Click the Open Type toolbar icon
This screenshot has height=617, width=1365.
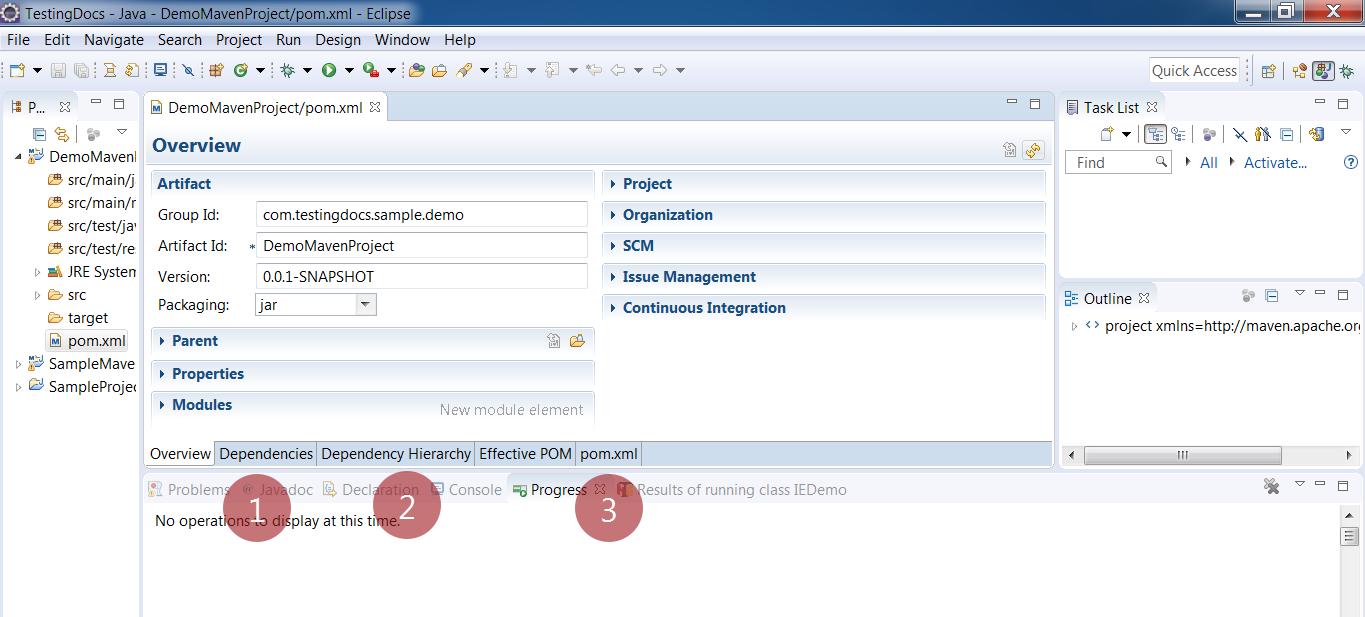pyautogui.click(x=416, y=70)
